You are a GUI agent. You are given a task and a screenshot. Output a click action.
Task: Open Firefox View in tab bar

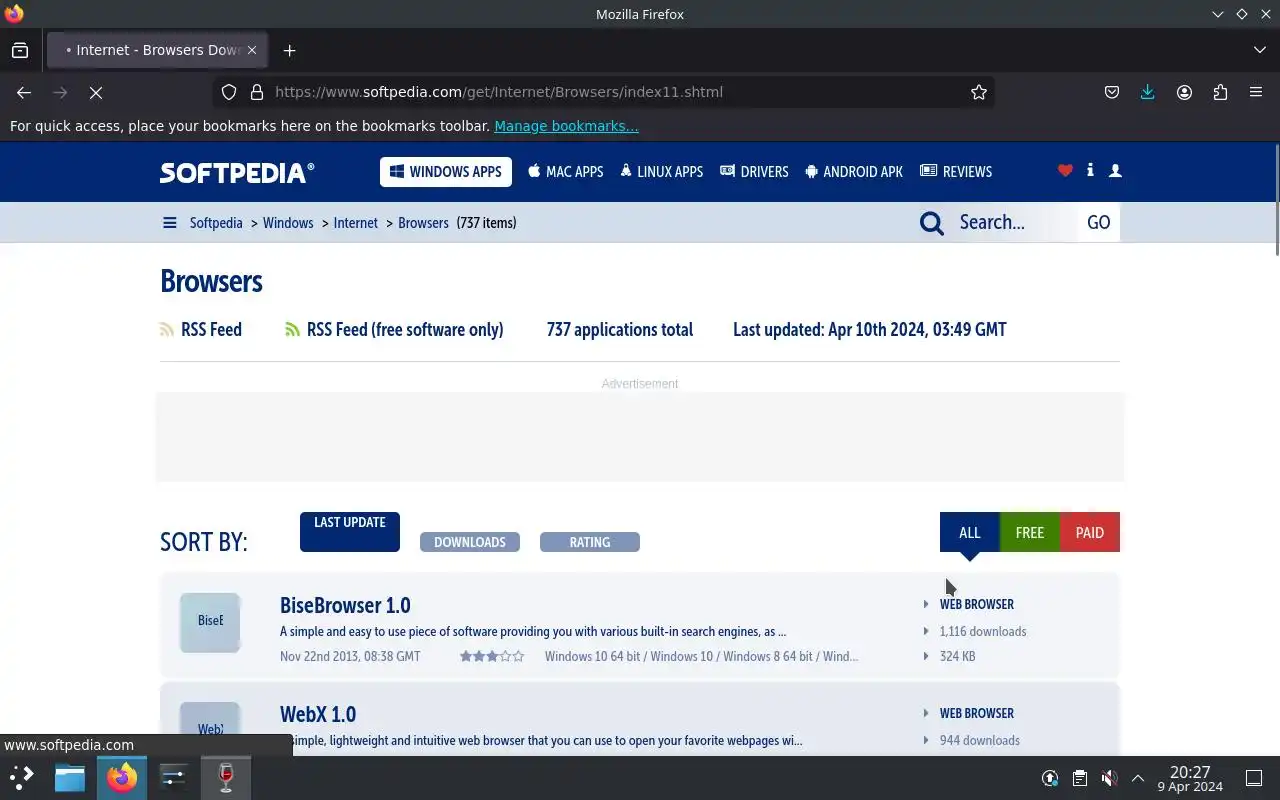(20, 50)
